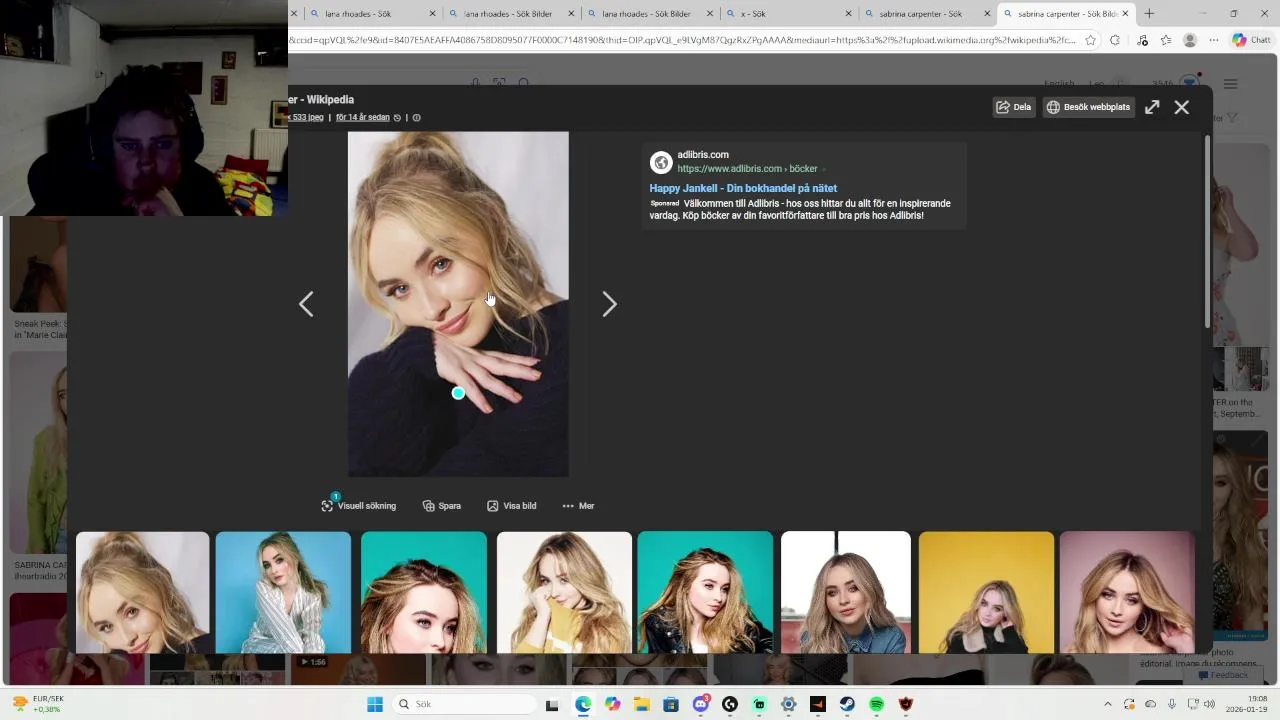Click Besök webbplats button
This screenshot has width=1280, height=720.
pos(1088,107)
